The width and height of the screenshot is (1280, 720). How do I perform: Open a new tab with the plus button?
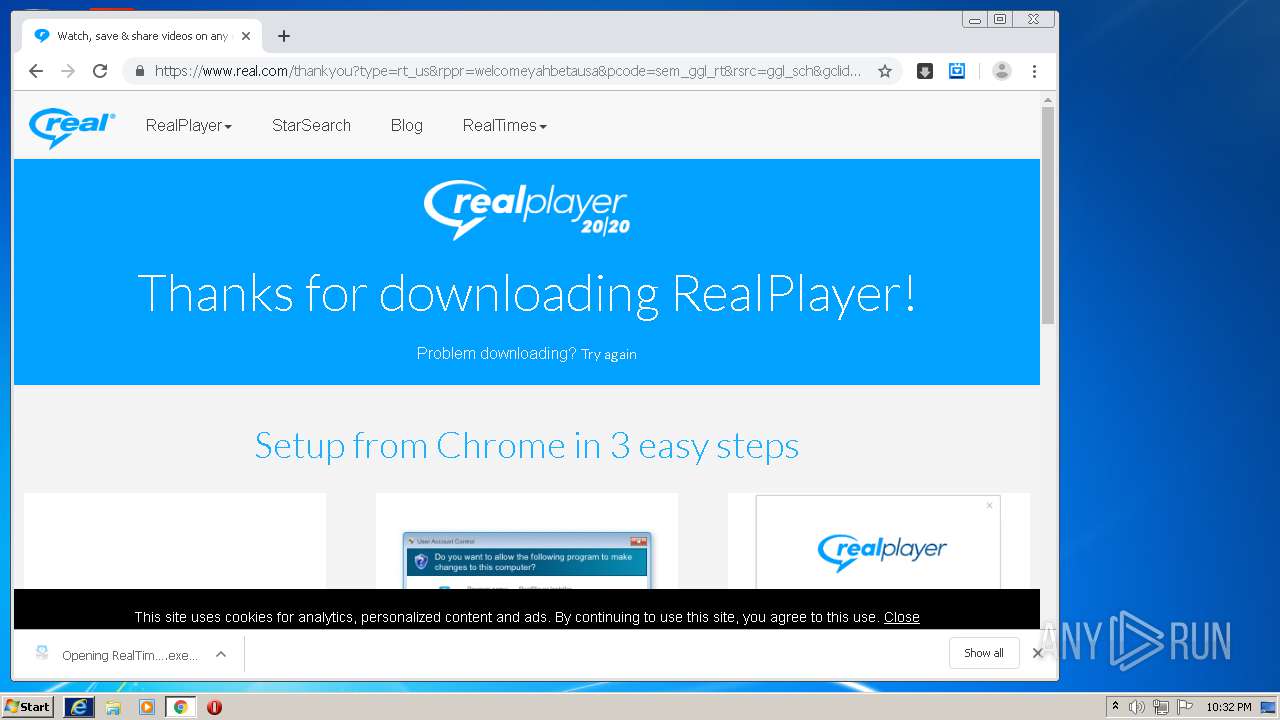pyautogui.click(x=284, y=36)
